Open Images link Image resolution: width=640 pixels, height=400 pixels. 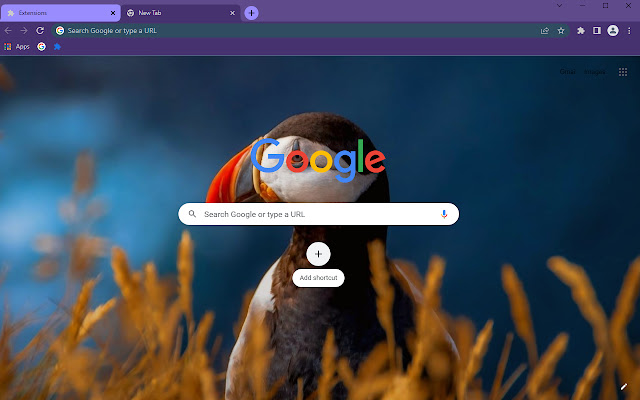[x=594, y=72]
